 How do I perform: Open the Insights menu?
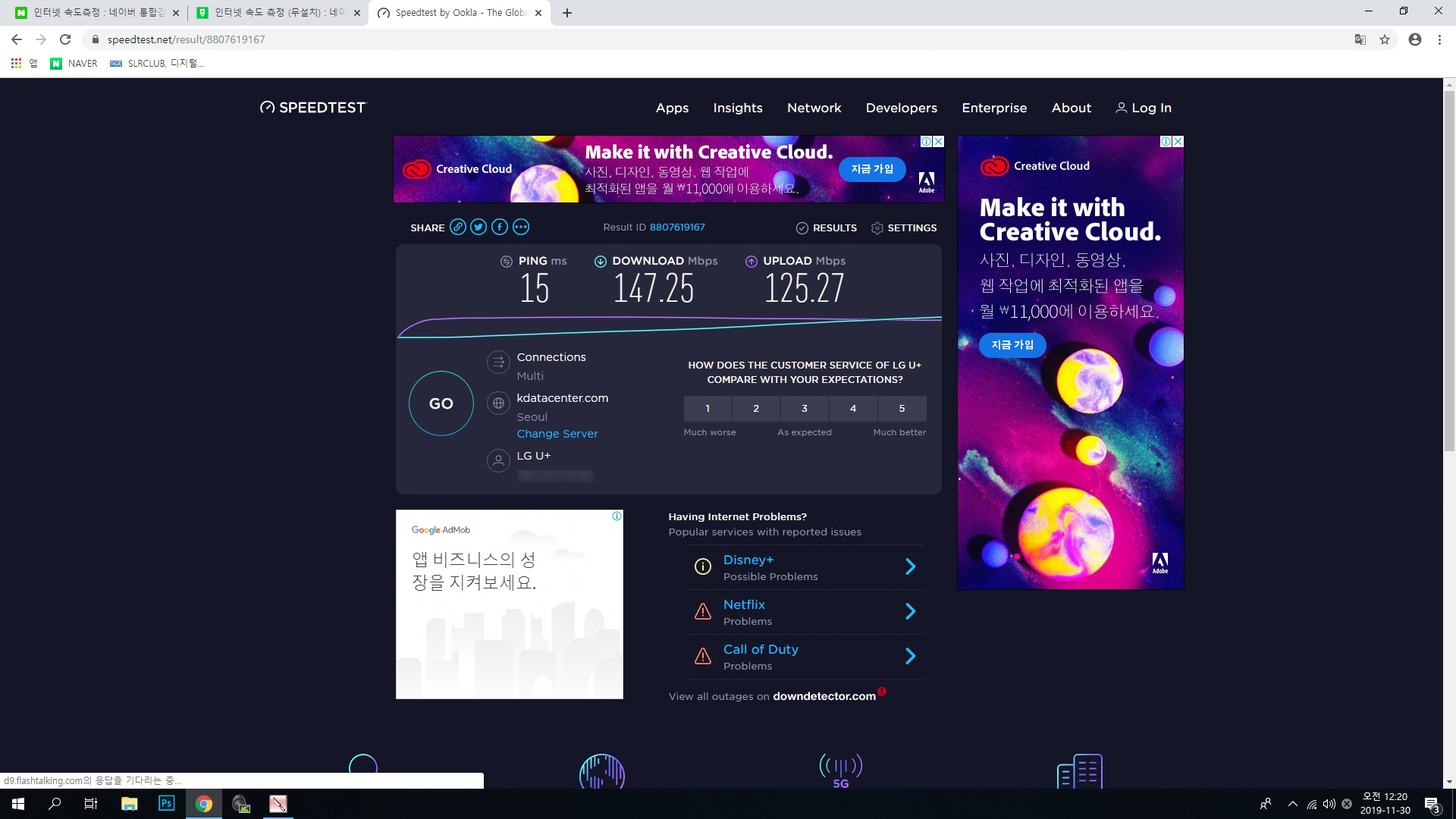[738, 108]
